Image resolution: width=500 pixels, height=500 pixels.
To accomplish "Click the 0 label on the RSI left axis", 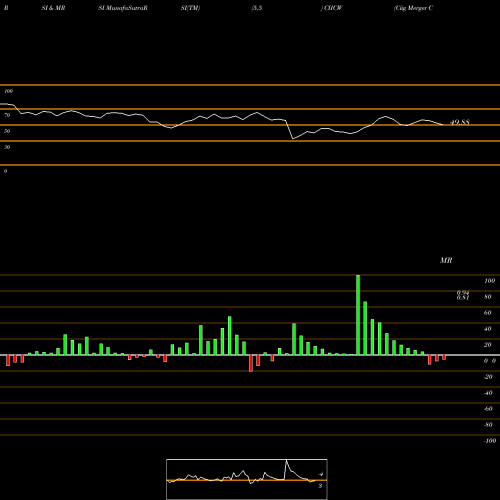I will tap(5, 171).
